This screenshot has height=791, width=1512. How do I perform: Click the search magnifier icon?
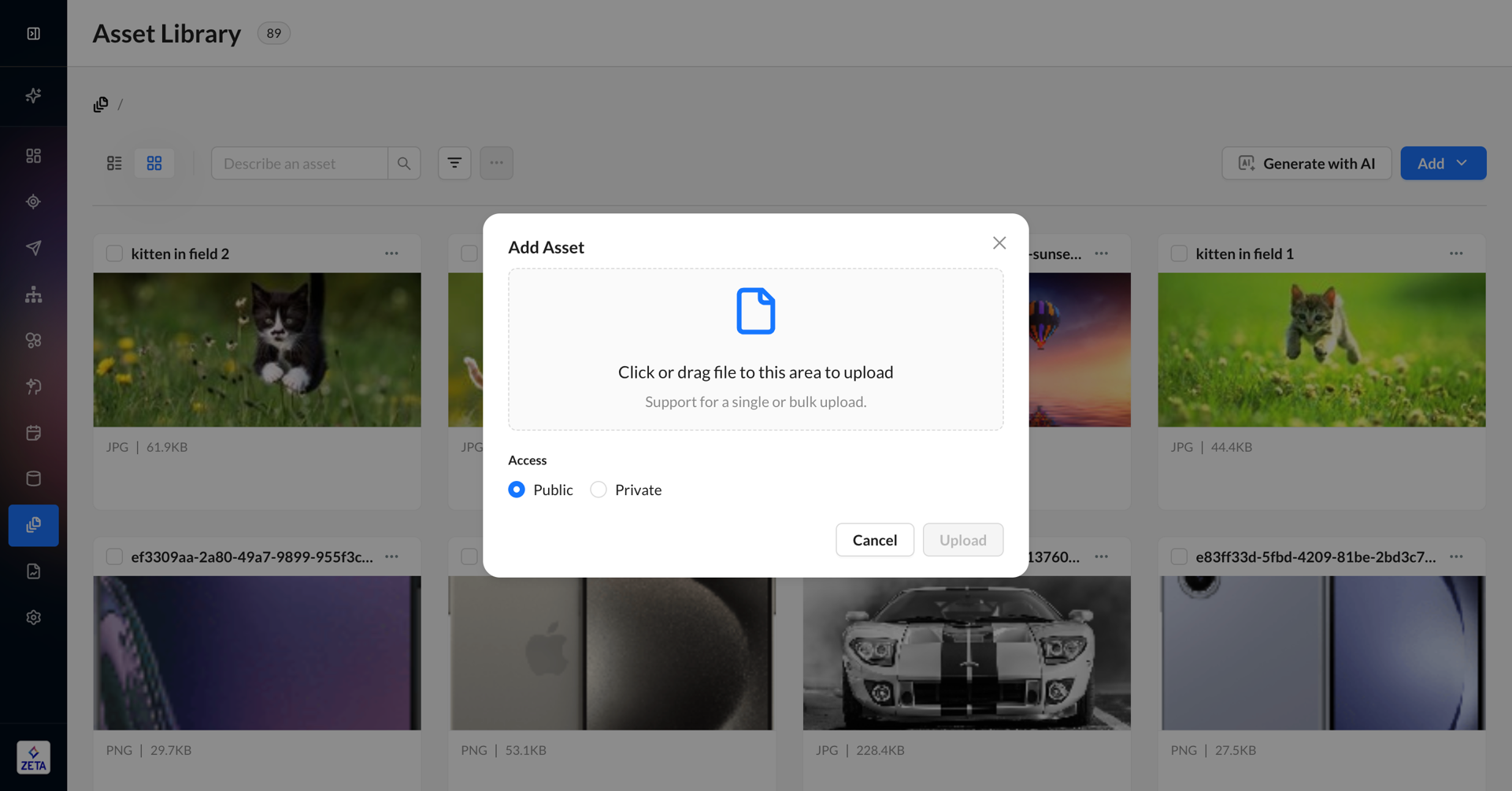404,163
